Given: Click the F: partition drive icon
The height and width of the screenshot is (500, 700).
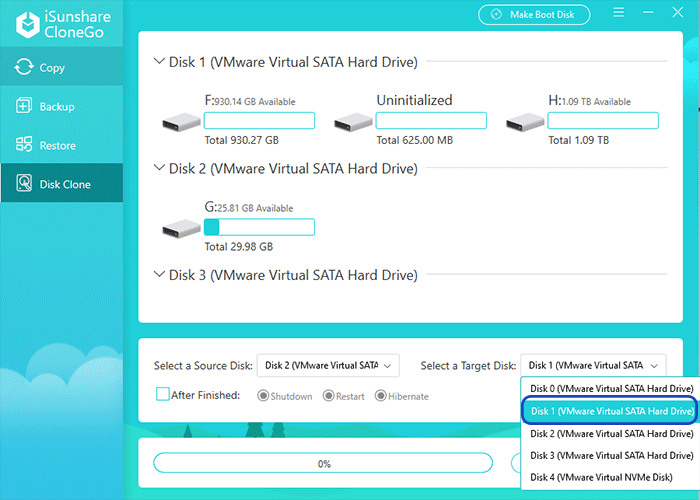Looking at the screenshot, I should (181, 122).
